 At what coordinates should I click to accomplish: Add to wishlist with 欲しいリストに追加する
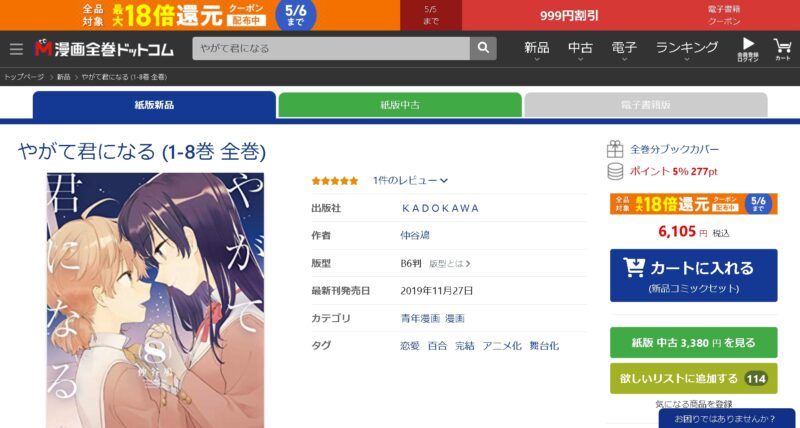693,379
